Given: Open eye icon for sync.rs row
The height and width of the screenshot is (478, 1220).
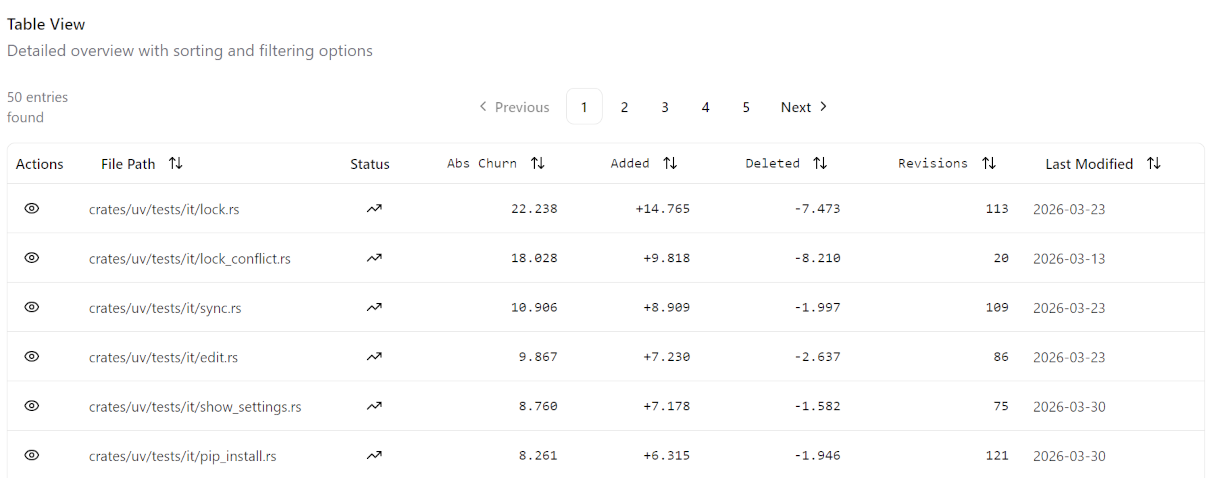Looking at the screenshot, I should tap(31, 307).
